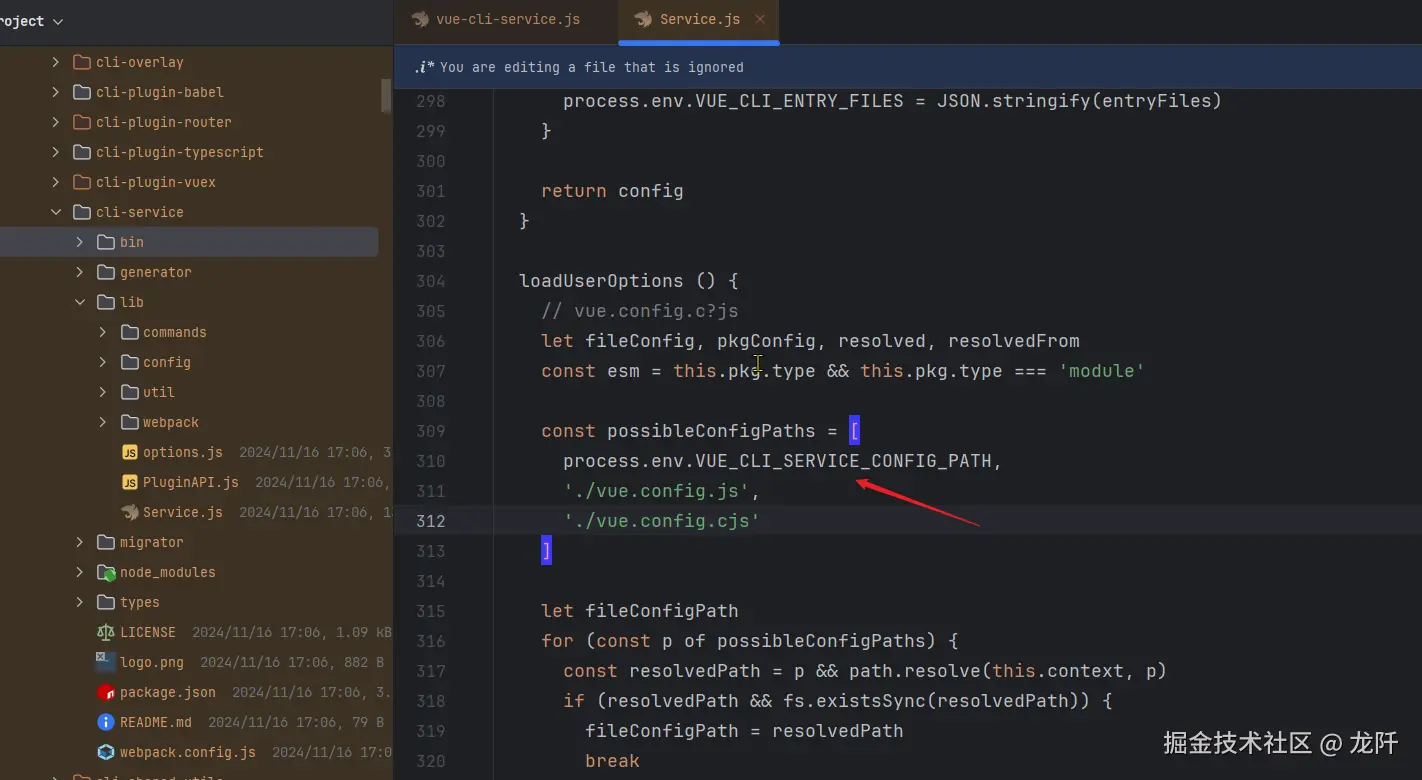
Task: Select LICENSE in the project tree
Action: tap(148, 632)
